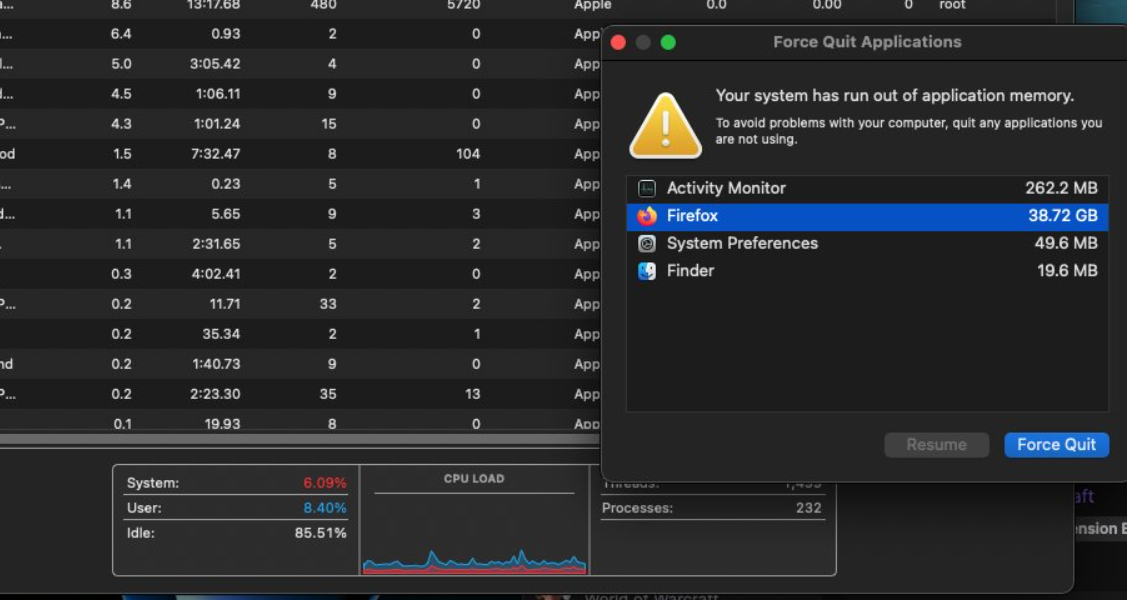Select the Finder face icon

click(x=647, y=271)
